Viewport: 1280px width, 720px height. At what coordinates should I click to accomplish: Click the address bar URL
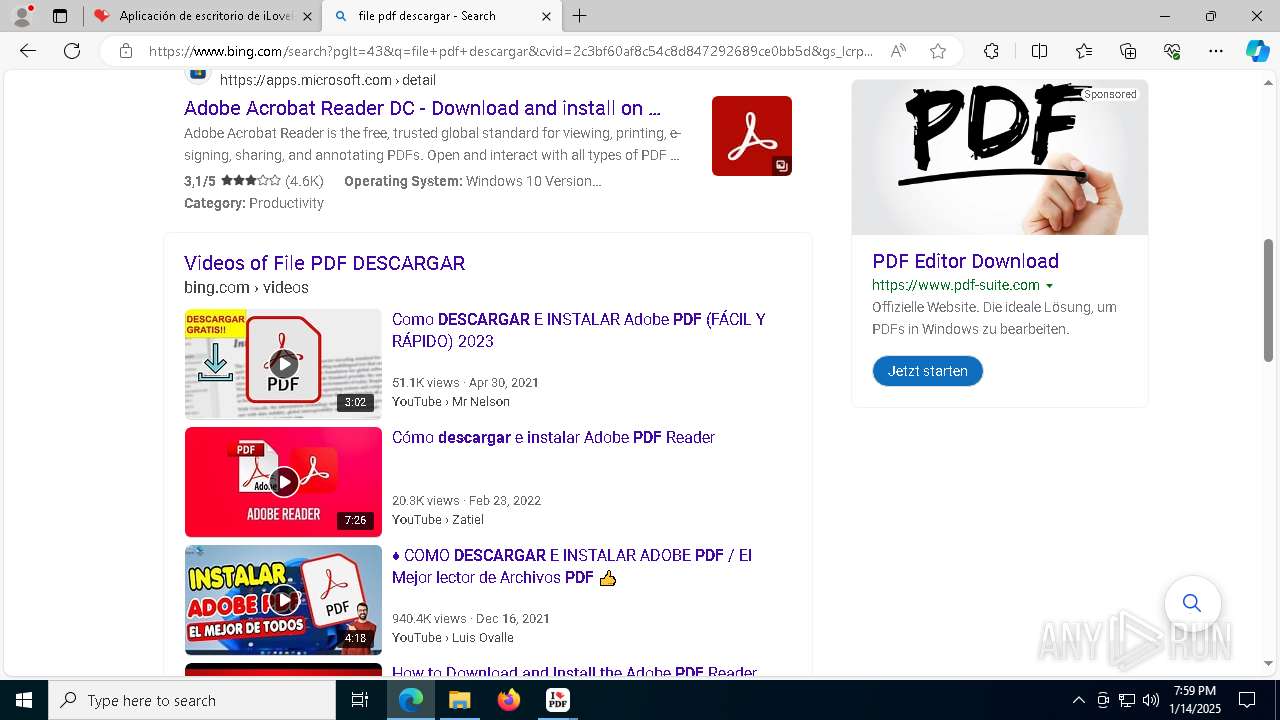[510, 51]
